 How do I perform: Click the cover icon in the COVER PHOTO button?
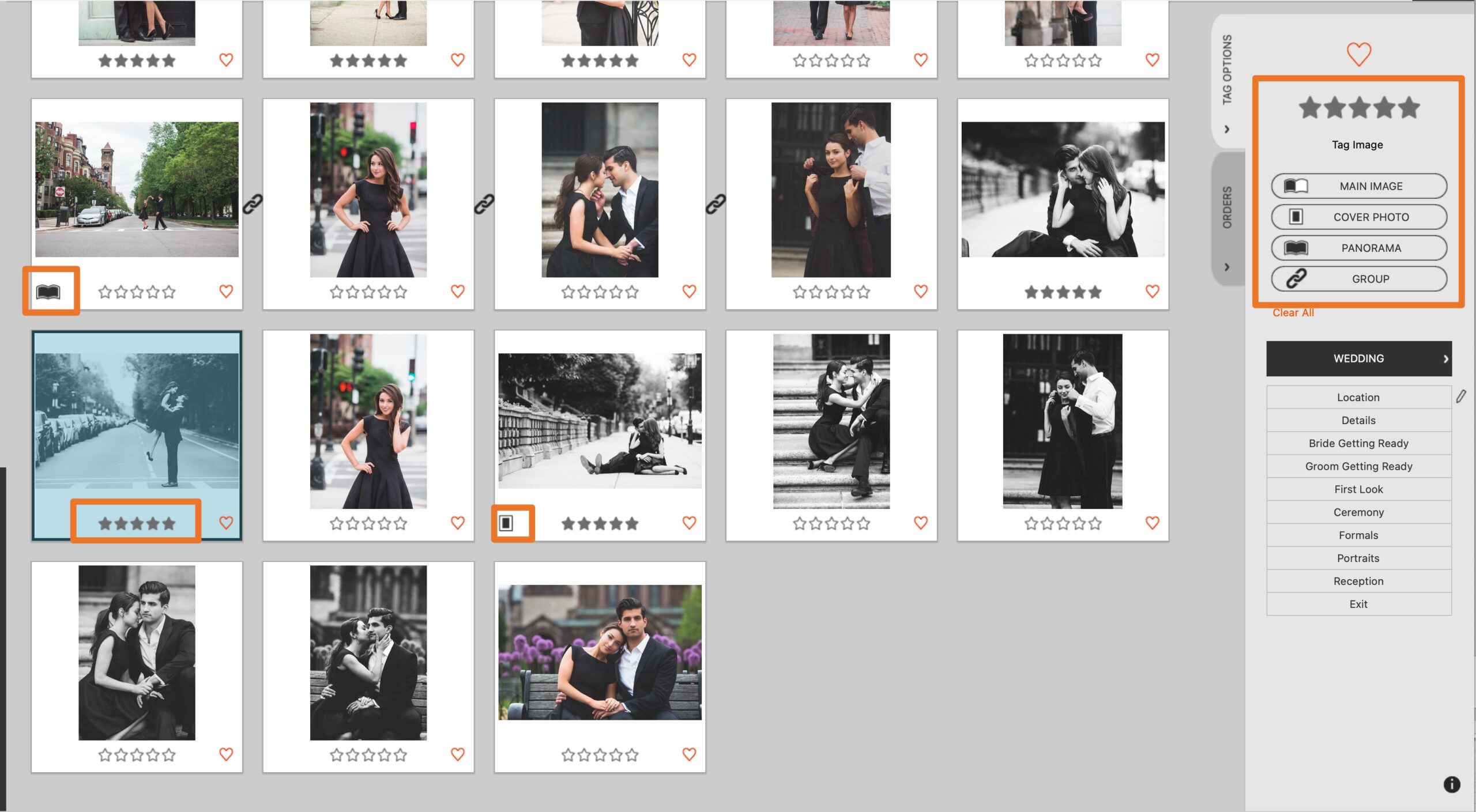coord(1296,217)
